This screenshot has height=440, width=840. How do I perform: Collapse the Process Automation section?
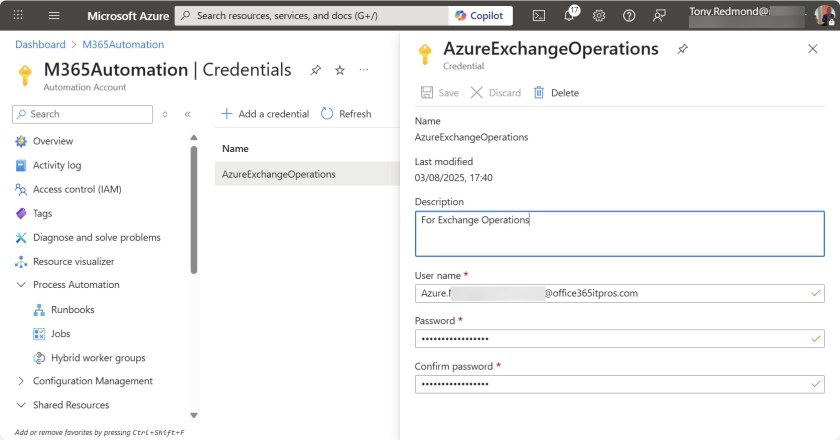click(x=21, y=285)
